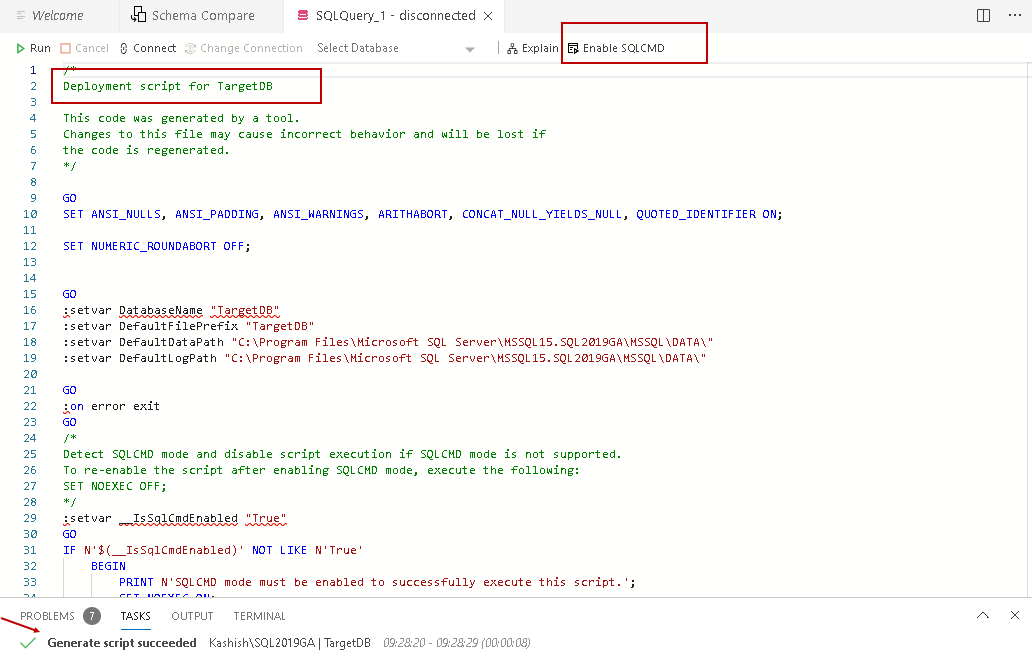Click the Kashish\SQL2019GA | TargetDB text
This screenshot has width=1032, height=655.
(290, 643)
